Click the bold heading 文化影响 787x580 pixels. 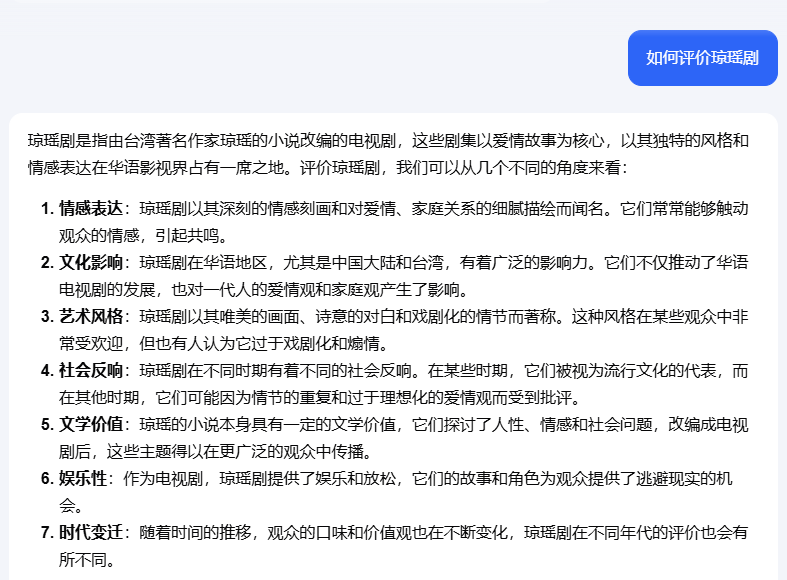pyautogui.click(x=91, y=263)
